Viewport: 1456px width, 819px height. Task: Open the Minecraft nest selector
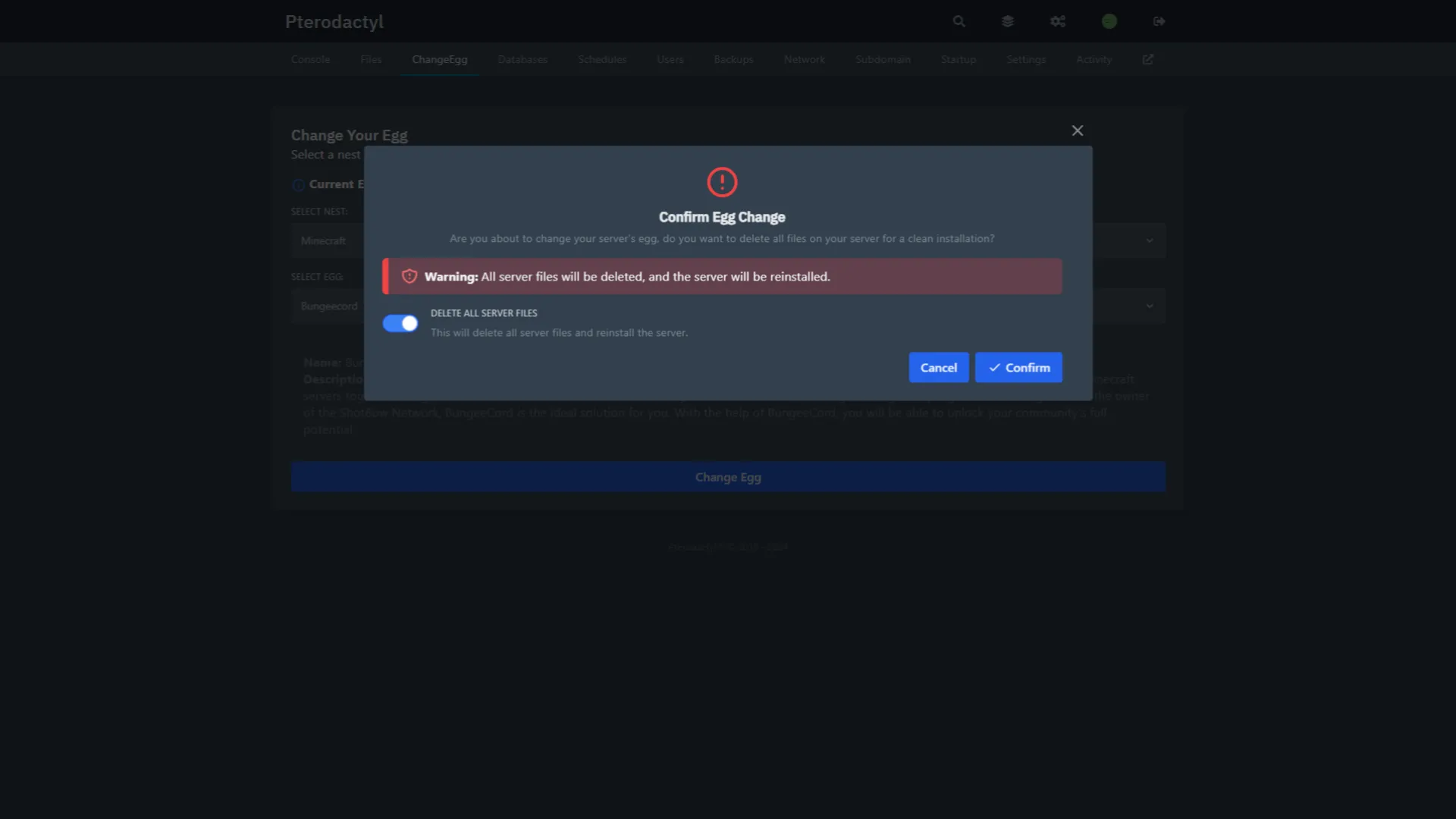324,241
